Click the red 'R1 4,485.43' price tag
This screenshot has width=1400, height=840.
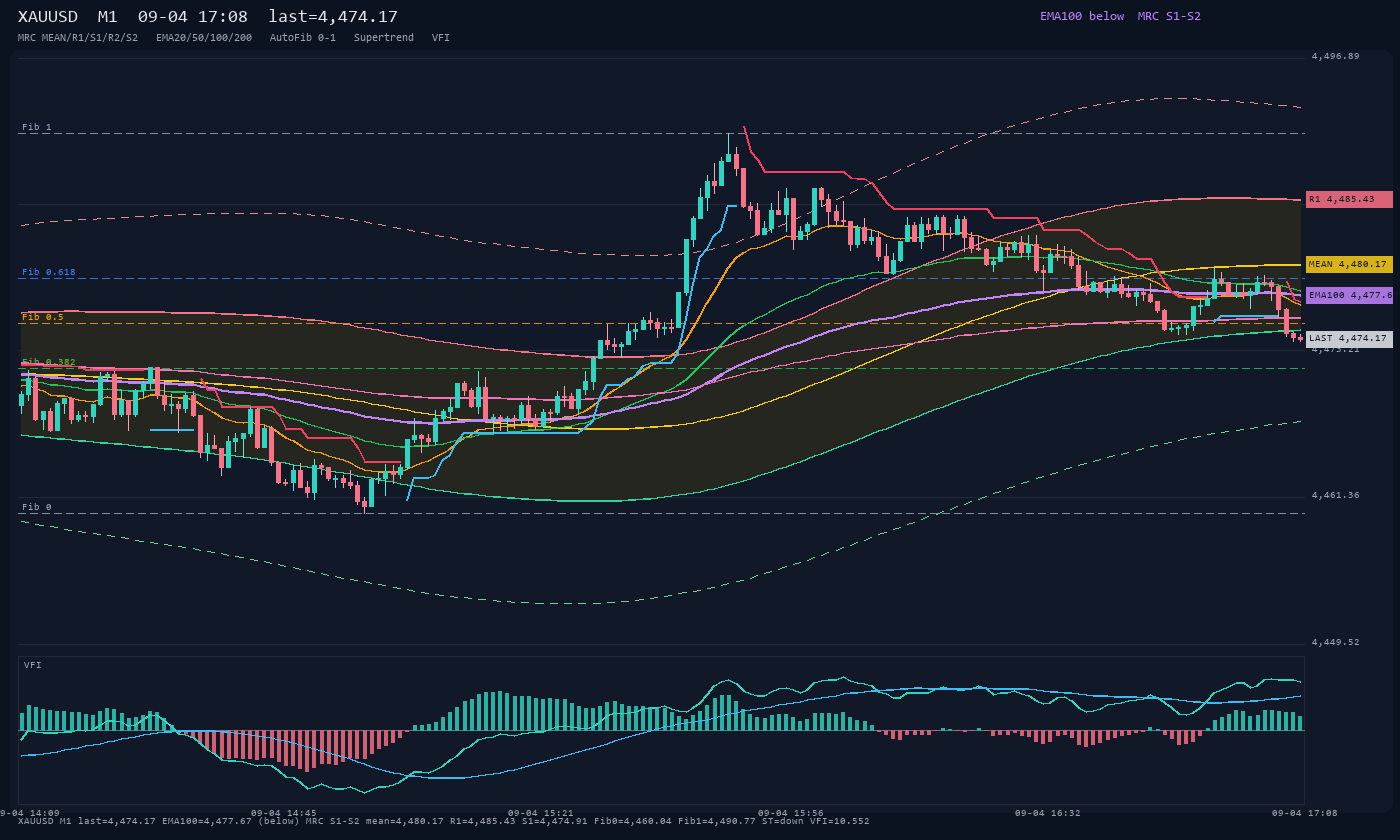(x=1349, y=199)
